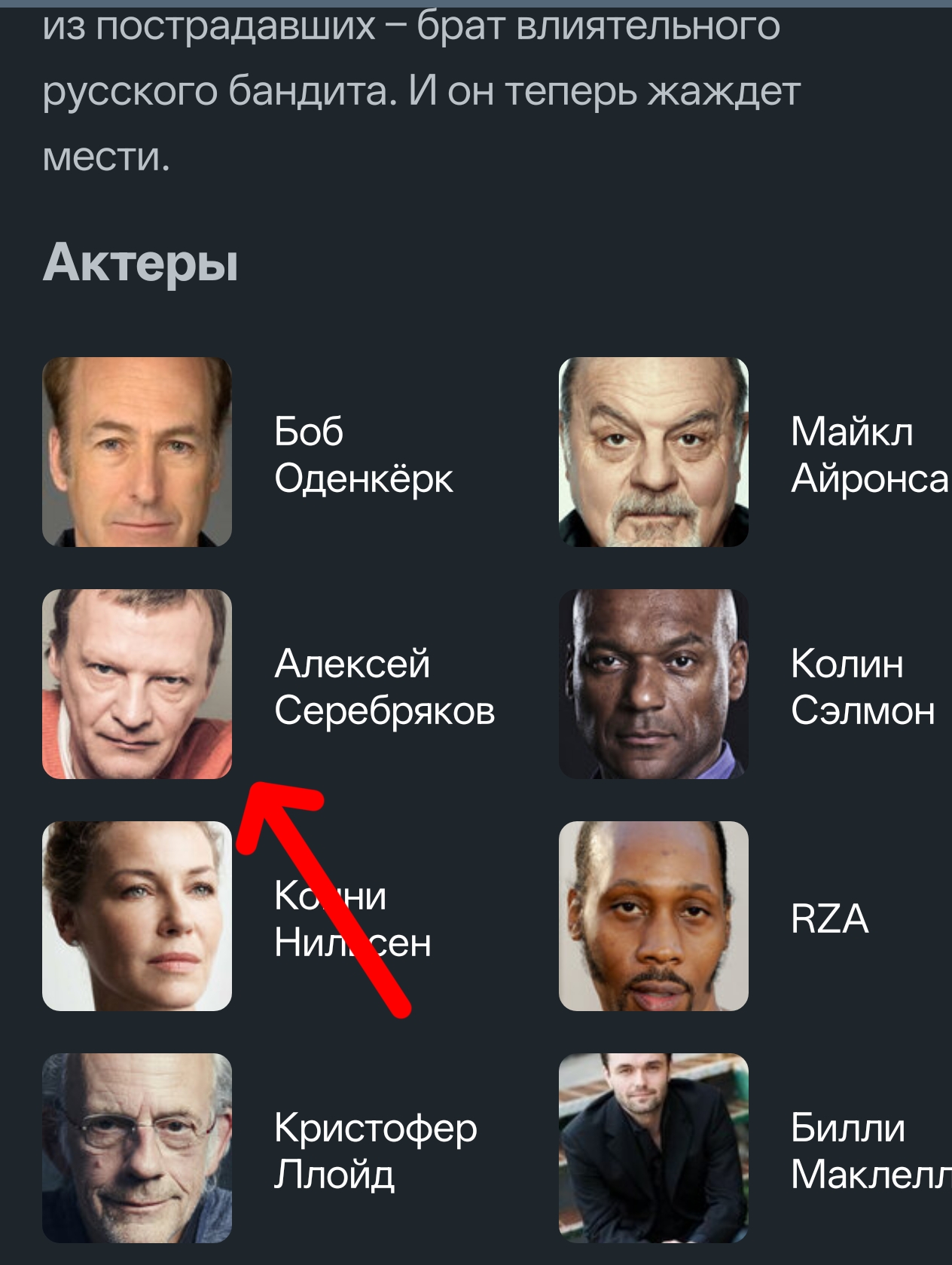Open Bob Odenkirk's portrait photo
Screen dimensions: 952x1265
click(x=137, y=452)
